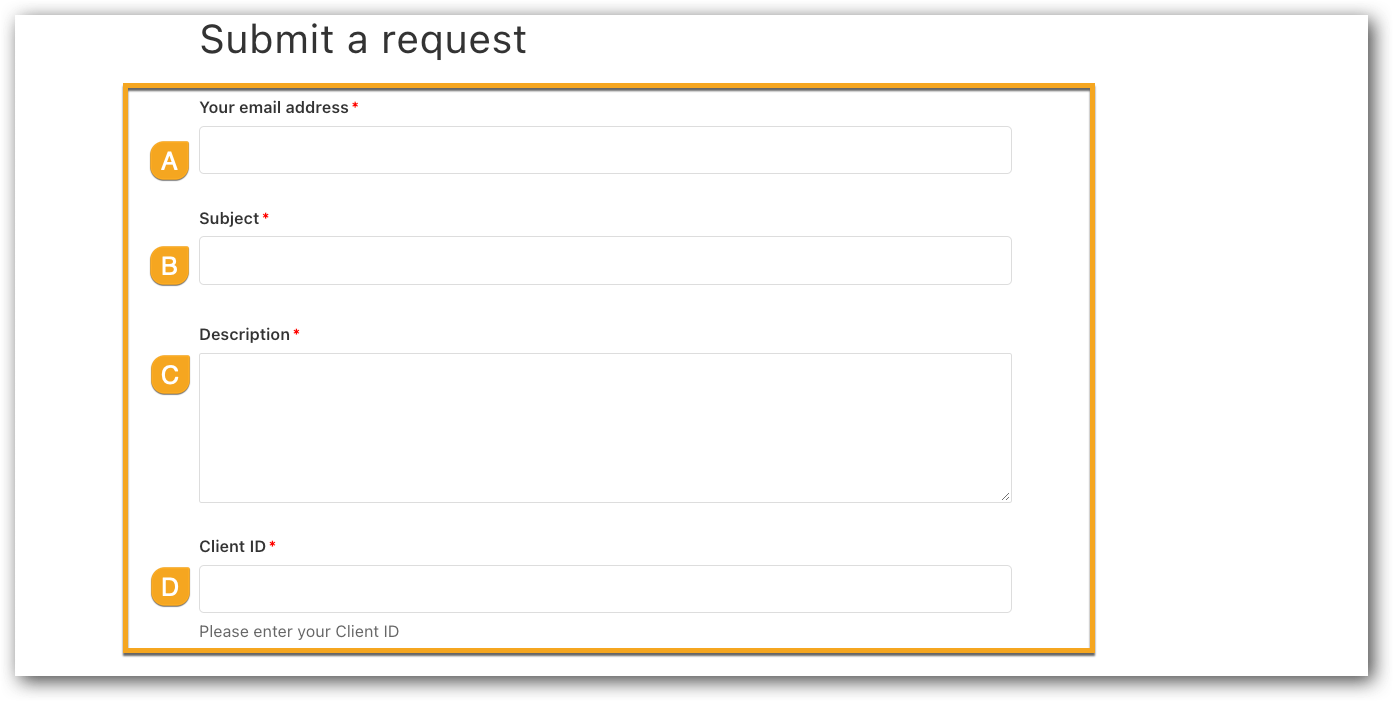
Task: Click the textarea resize grip icon
Action: coord(1005,496)
